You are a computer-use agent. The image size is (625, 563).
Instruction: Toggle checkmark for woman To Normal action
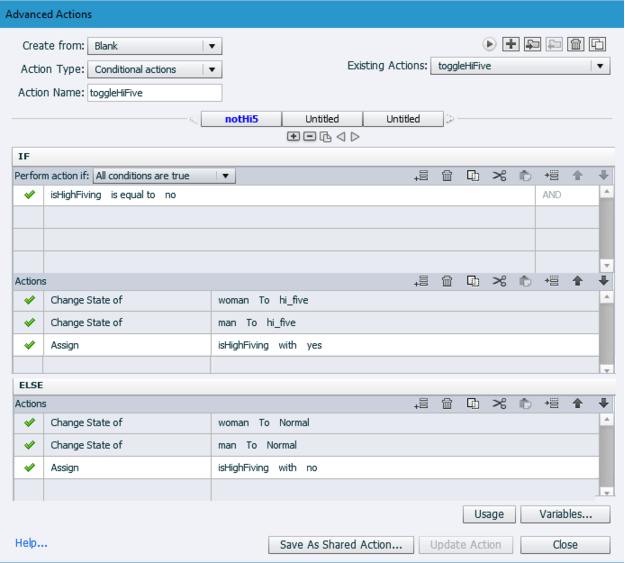pyautogui.click(x=29, y=422)
